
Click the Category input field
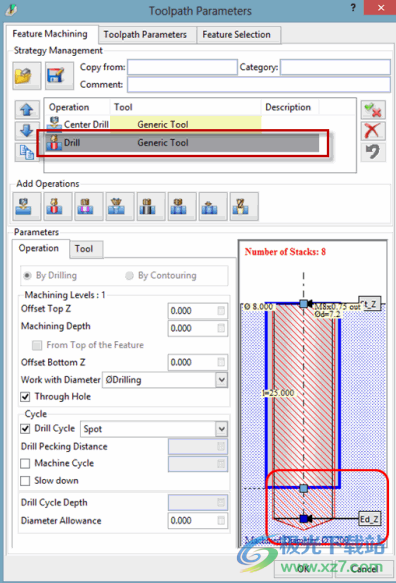click(x=335, y=67)
